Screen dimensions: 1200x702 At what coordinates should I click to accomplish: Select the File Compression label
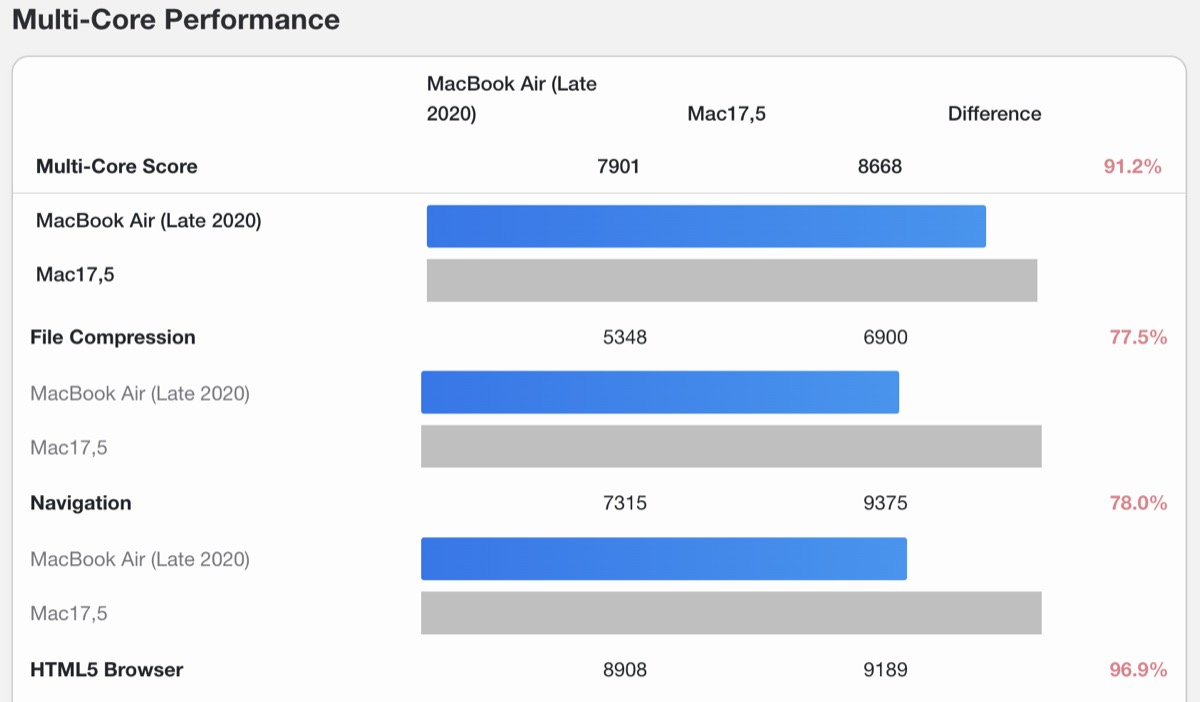point(113,337)
